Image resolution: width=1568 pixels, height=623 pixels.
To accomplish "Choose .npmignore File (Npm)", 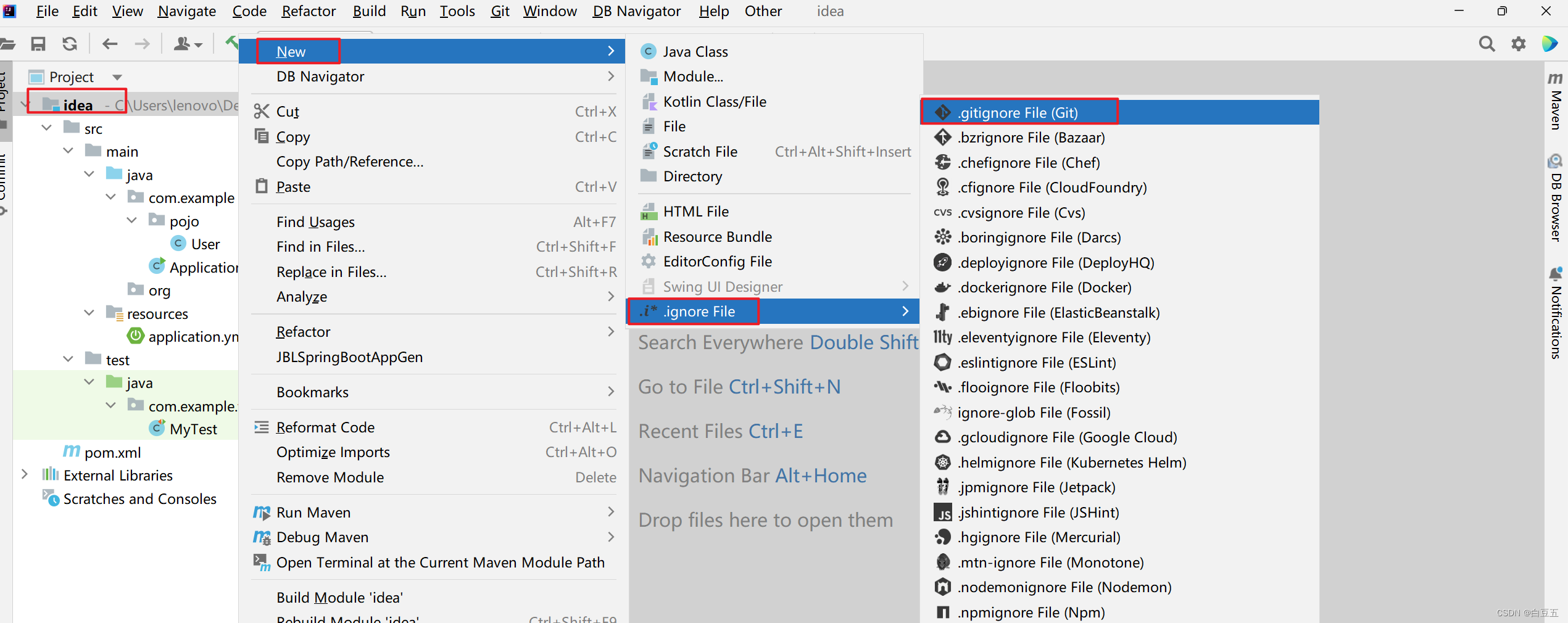I will click(x=1119, y=613).
